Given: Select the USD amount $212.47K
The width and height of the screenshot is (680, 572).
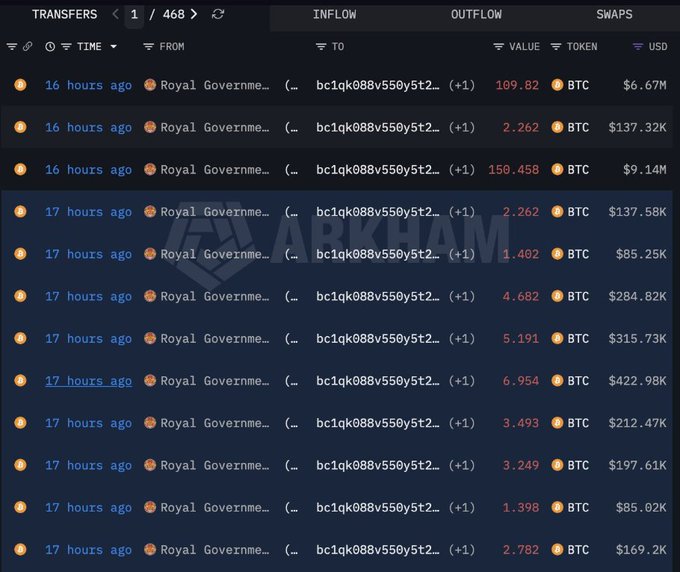Looking at the screenshot, I should [637, 423].
